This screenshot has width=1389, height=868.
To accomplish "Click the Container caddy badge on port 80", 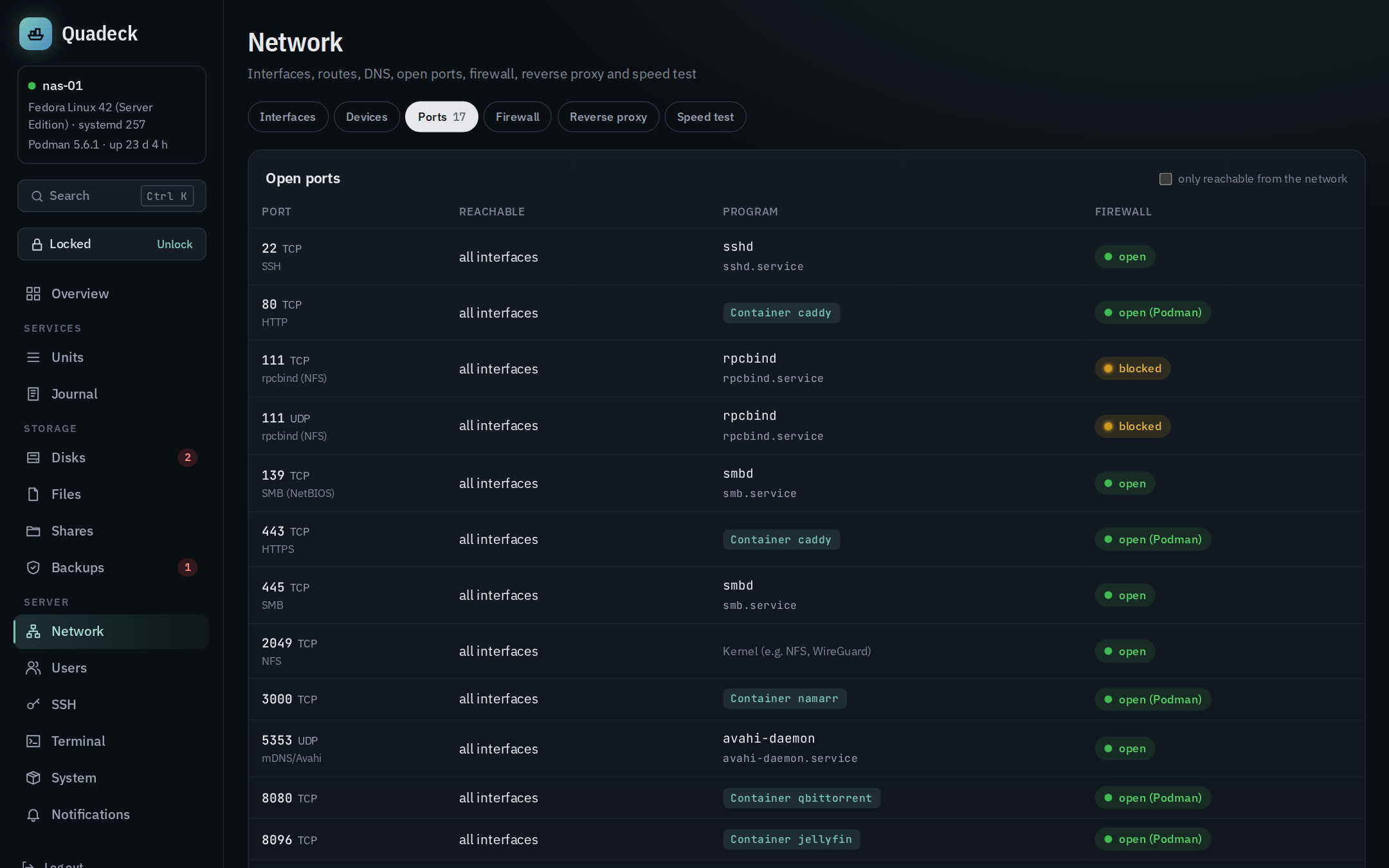I will (x=781, y=313).
